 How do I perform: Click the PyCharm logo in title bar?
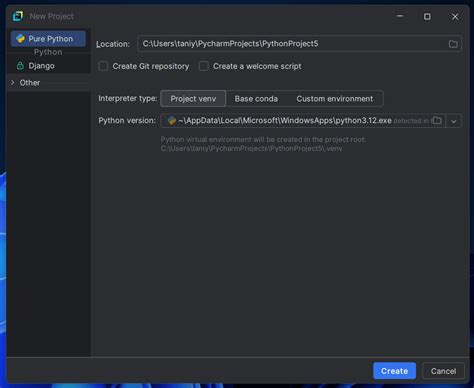[x=18, y=16]
